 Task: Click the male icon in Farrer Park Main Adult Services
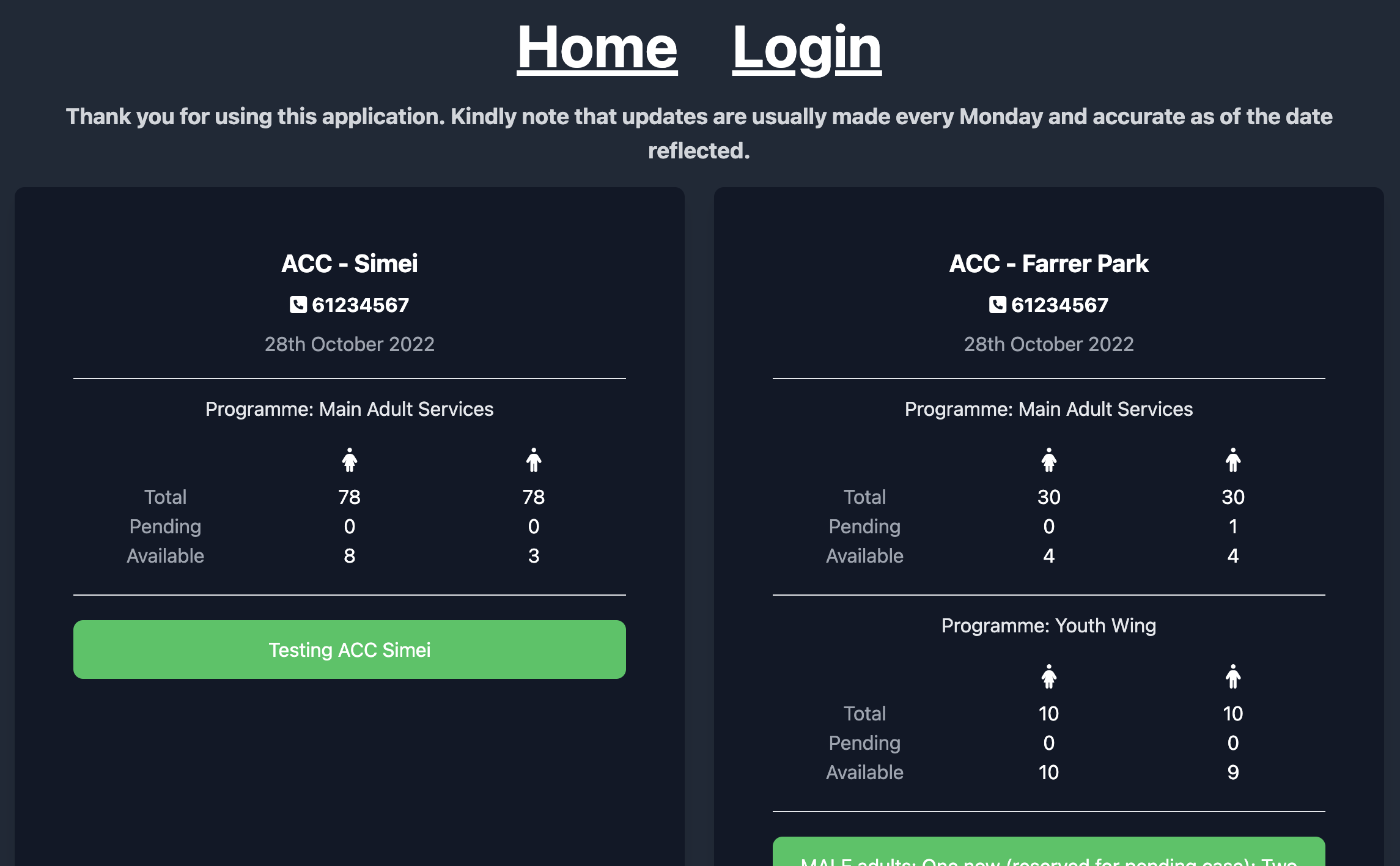pos(1233,460)
